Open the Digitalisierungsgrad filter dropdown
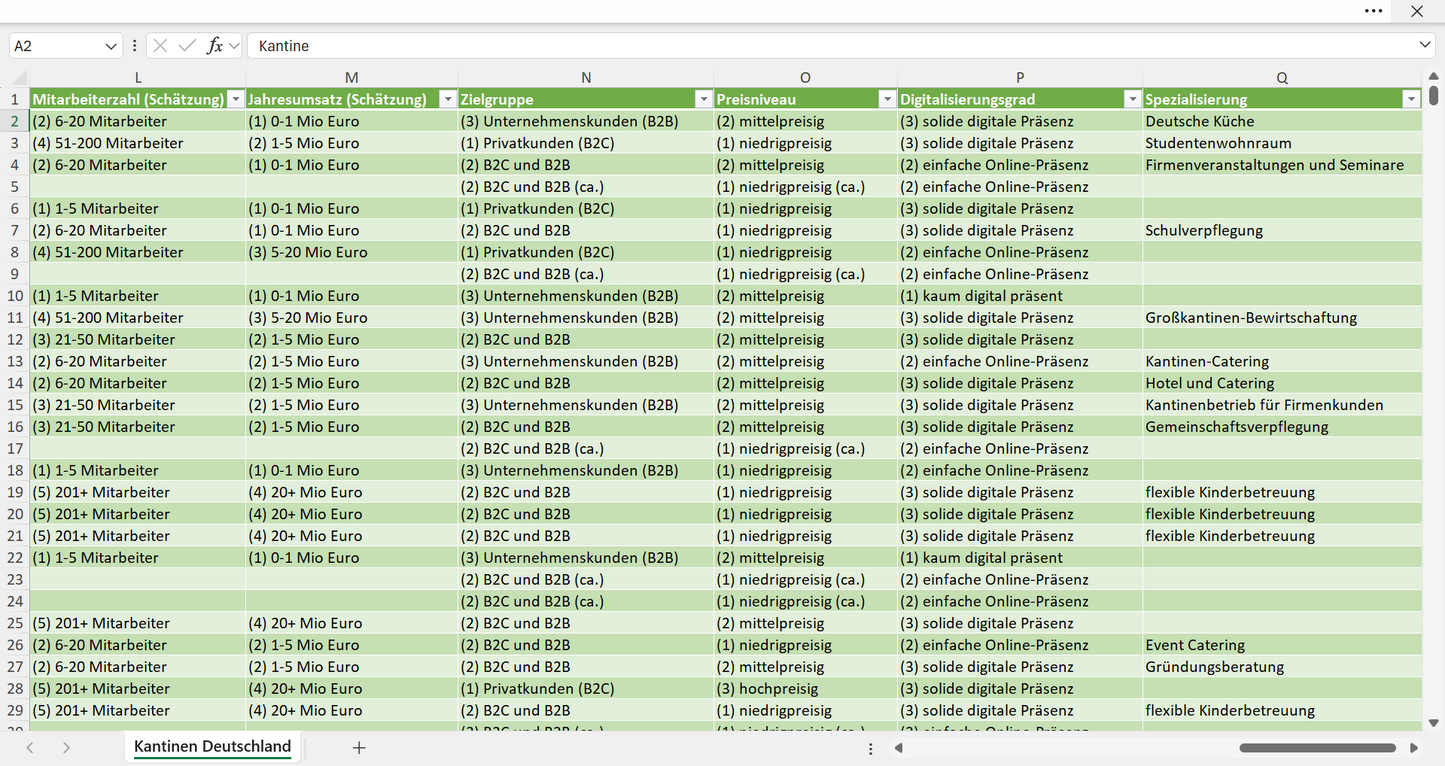Viewport: 1445px width, 766px height. (1132, 99)
